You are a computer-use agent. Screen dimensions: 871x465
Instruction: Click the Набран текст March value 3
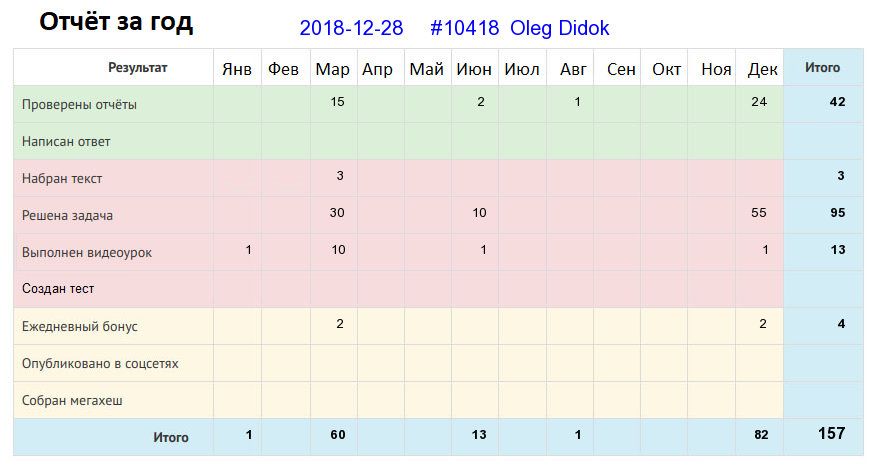tap(340, 176)
